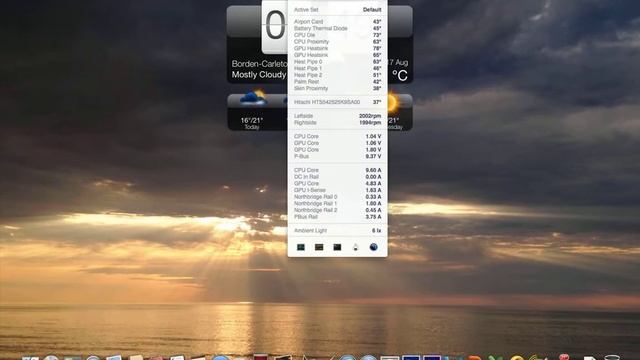
Task: Open the blue globe icon in sensor panel
Action: point(373,247)
